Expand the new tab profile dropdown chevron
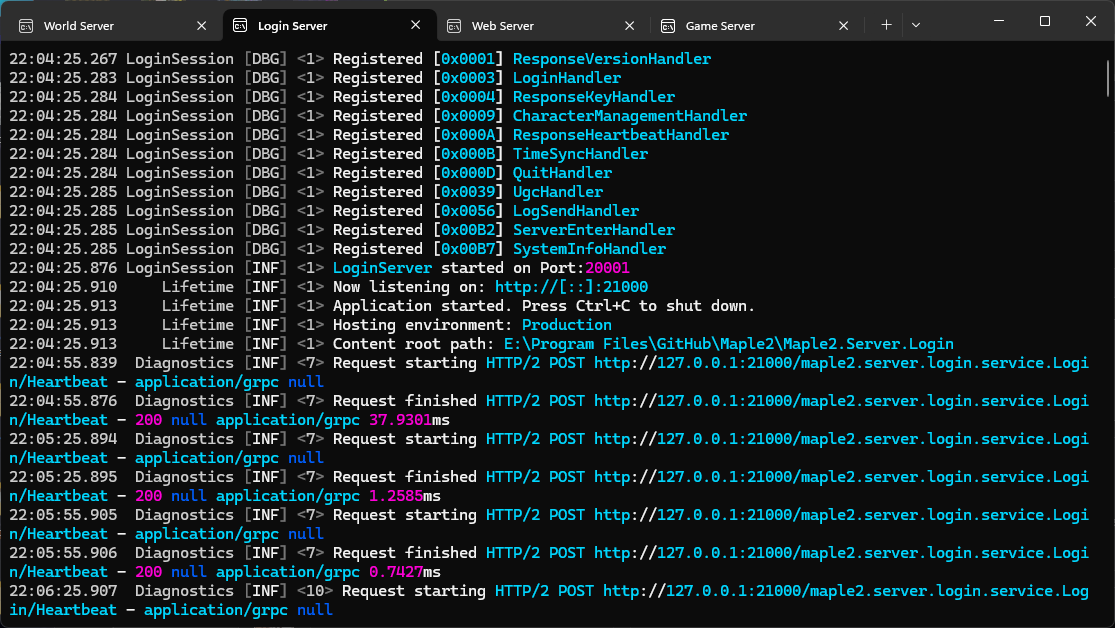 pos(916,25)
